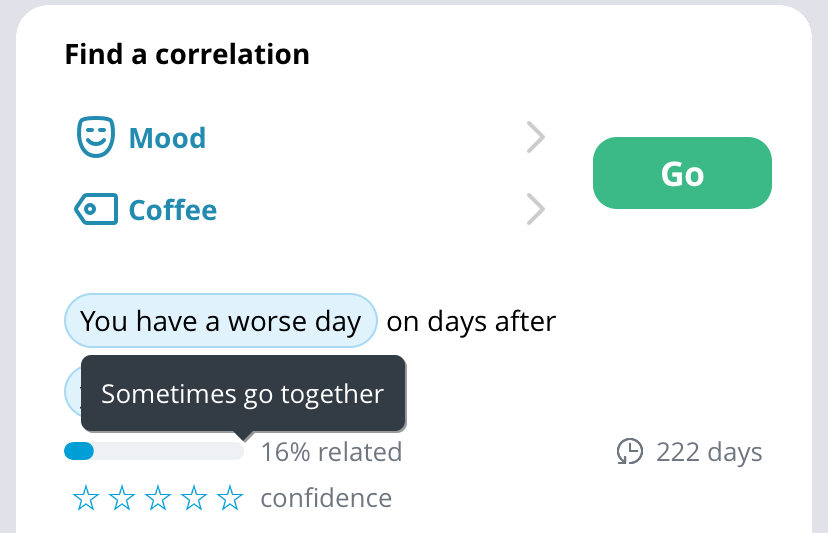Click the Coffee tag icon
Screen dimensions: 828x533
[96, 209]
